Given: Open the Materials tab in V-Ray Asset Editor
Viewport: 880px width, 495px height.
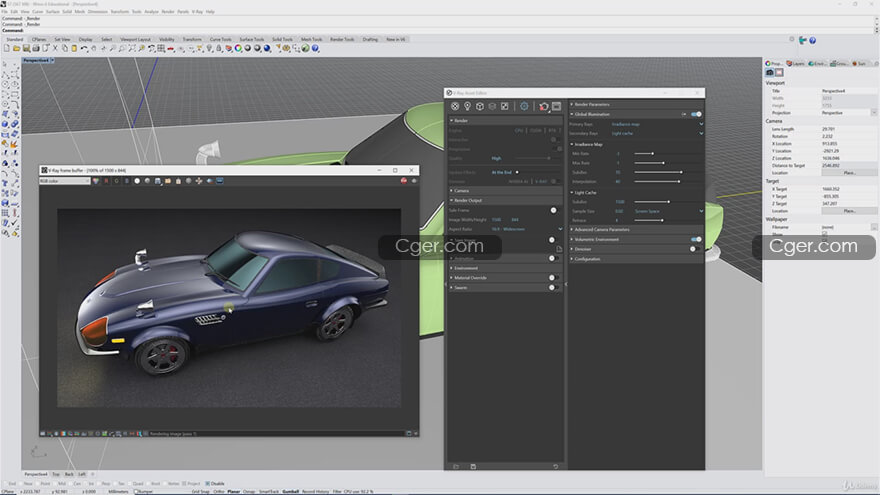Looking at the screenshot, I should 455,106.
